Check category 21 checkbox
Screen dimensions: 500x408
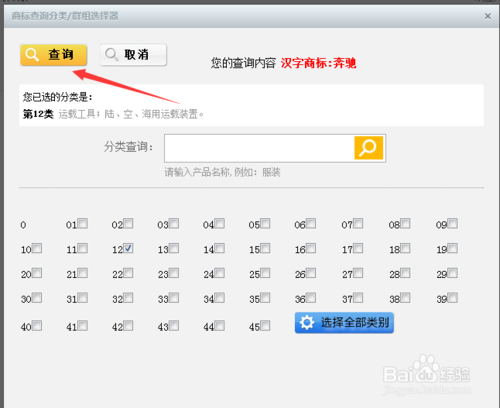[83, 273]
